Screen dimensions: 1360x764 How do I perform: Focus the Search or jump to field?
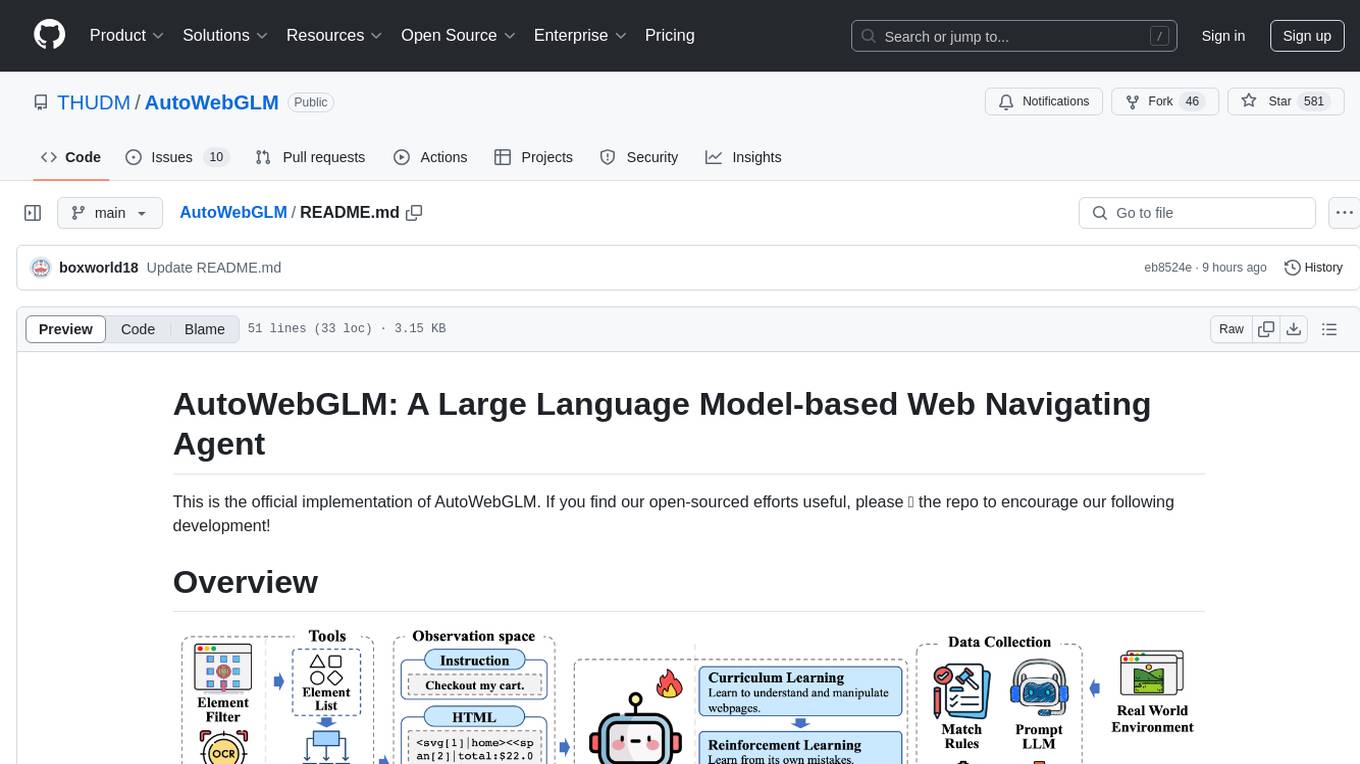click(1015, 36)
